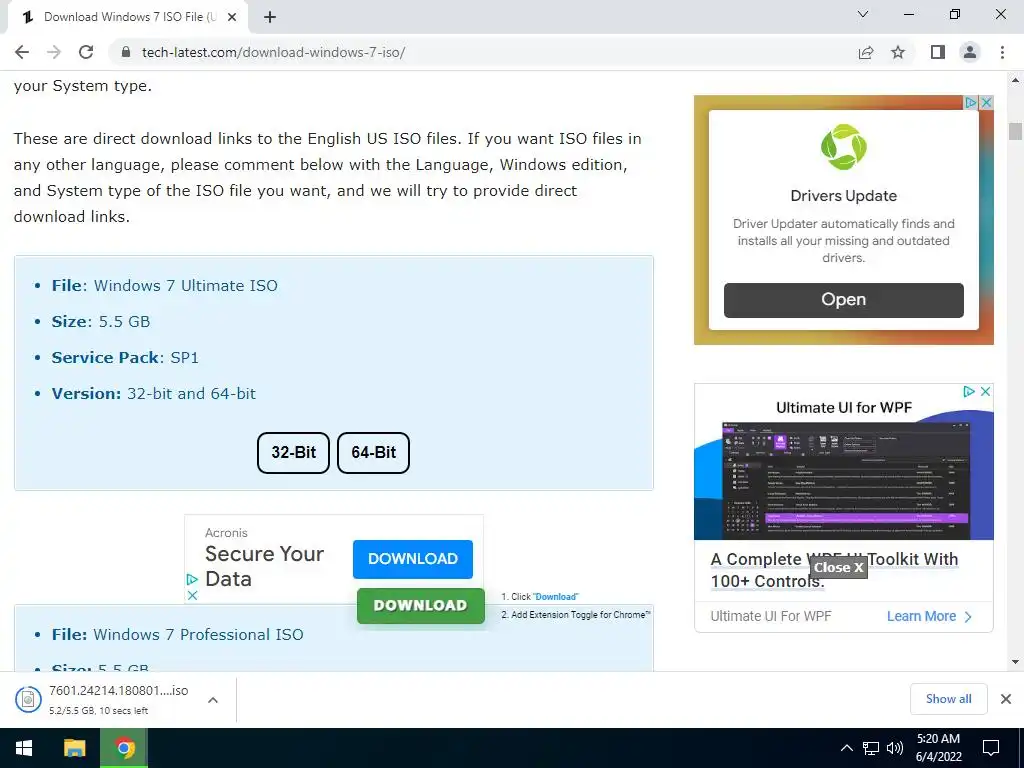Click the Drivers Update green logo
This screenshot has height=768, width=1024.
[x=844, y=147]
